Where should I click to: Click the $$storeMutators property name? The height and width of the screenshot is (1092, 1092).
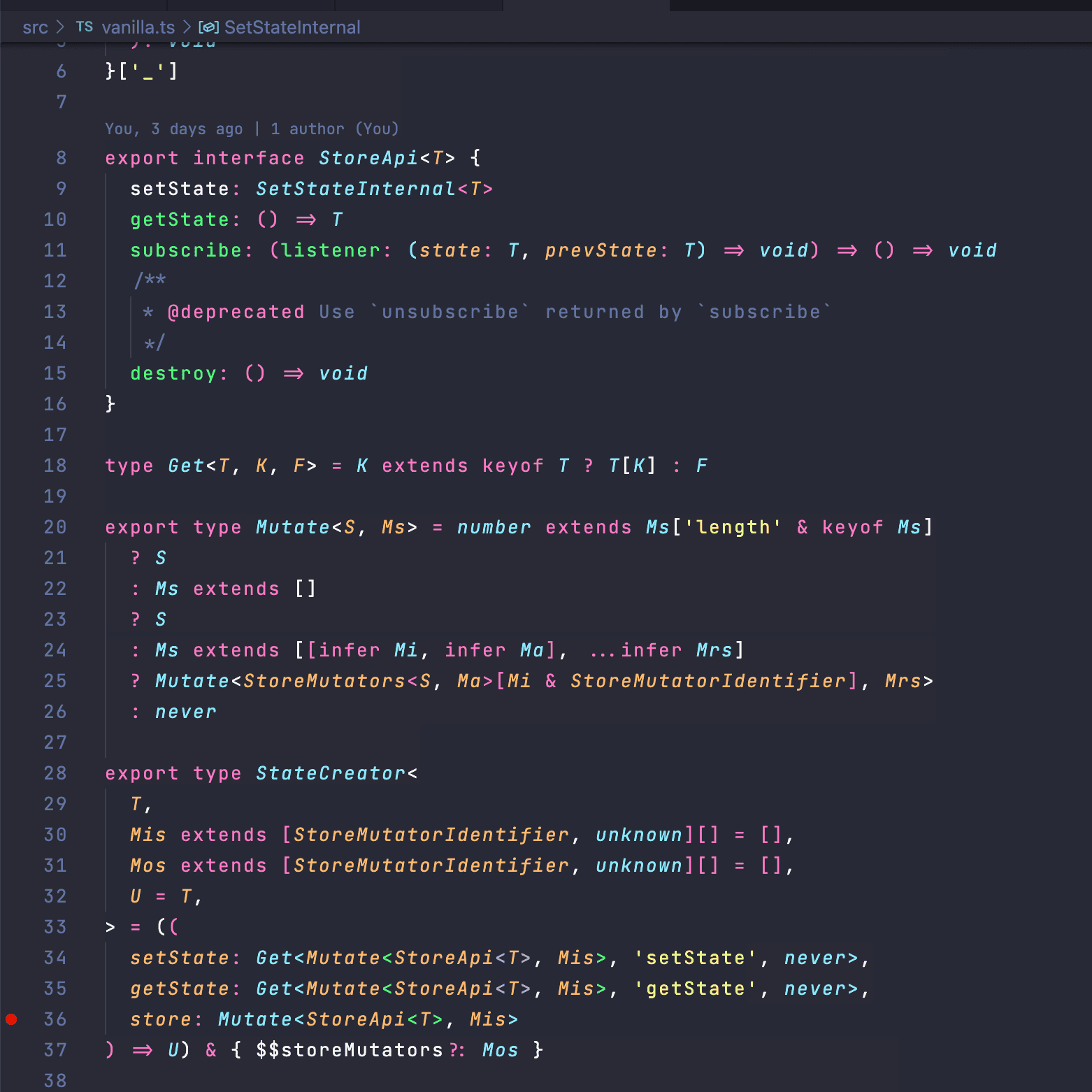click(x=349, y=1050)
